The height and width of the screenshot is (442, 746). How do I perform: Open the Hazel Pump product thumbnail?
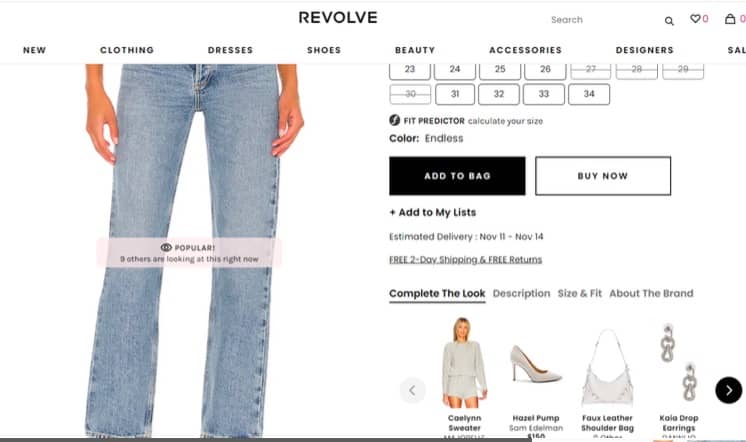[x=536, y=365]
